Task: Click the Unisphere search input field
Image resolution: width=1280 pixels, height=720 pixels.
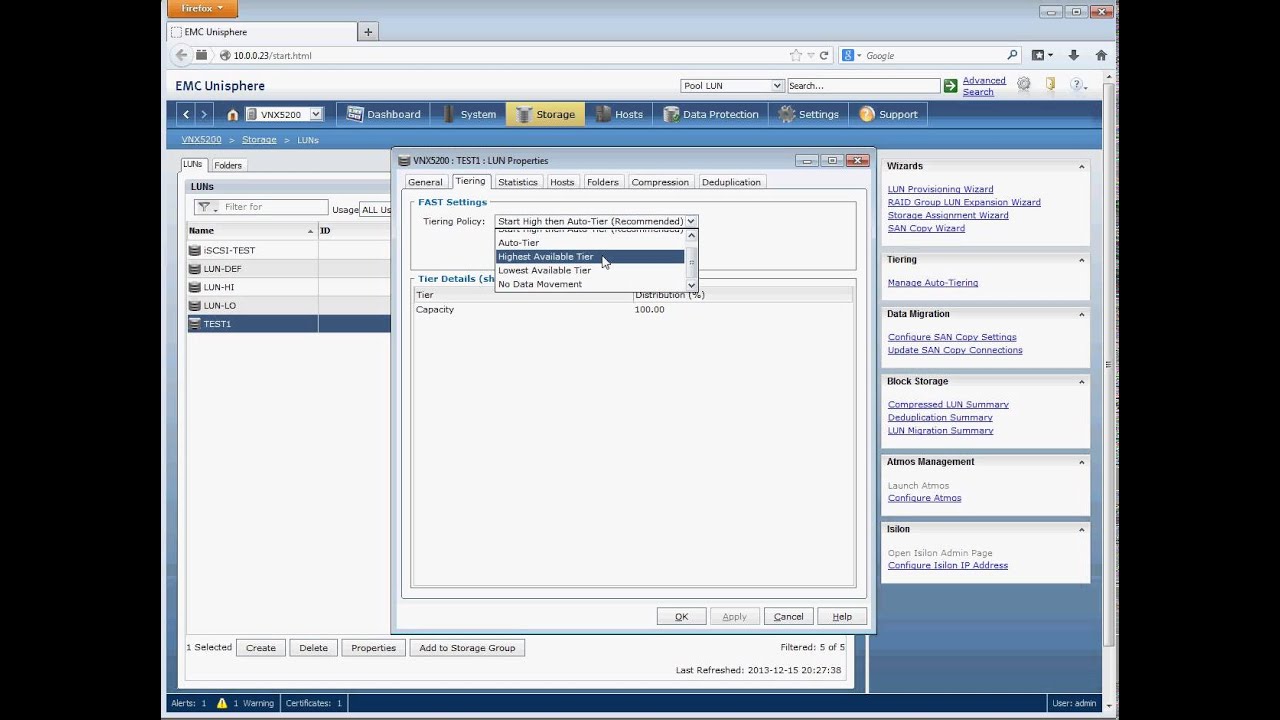Action: coord(863,86)
